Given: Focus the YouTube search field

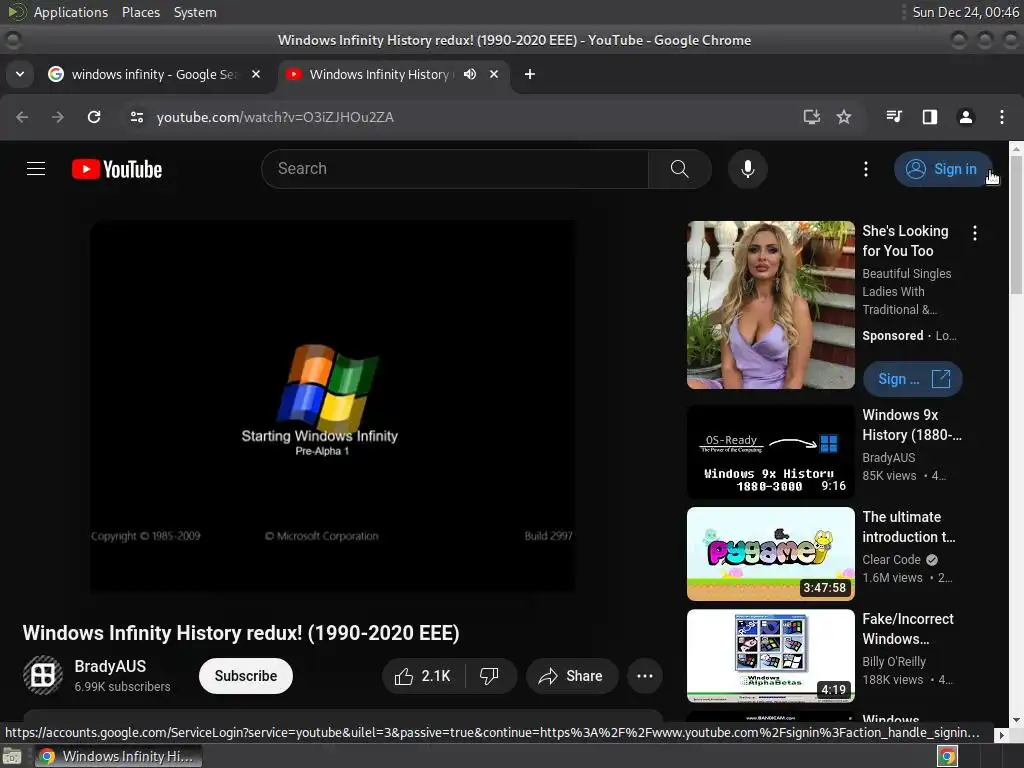Looking at the screenshot, I should click(x=455, y=169).
